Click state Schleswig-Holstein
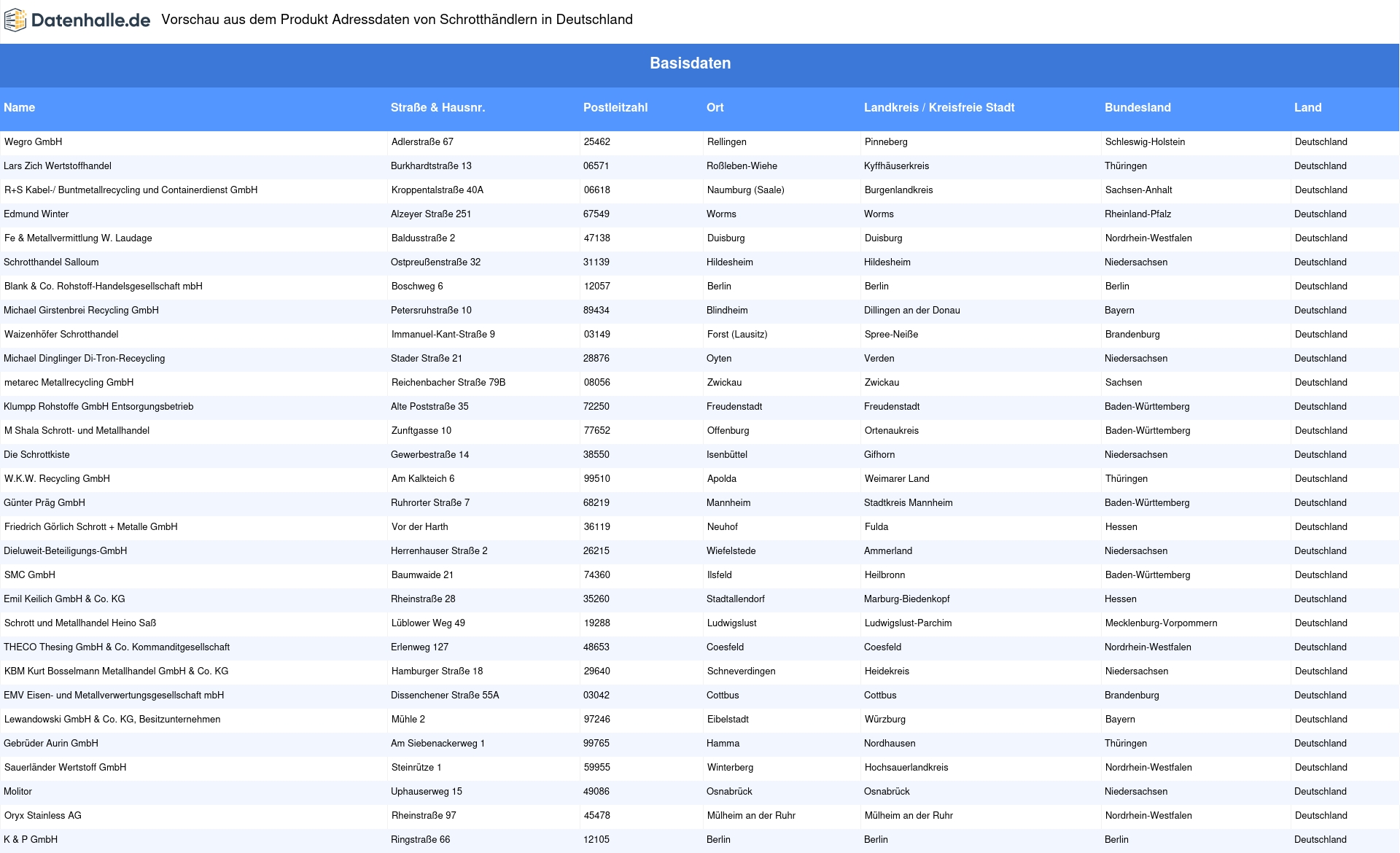The image size is (1400, 853). pos(1146,142)
